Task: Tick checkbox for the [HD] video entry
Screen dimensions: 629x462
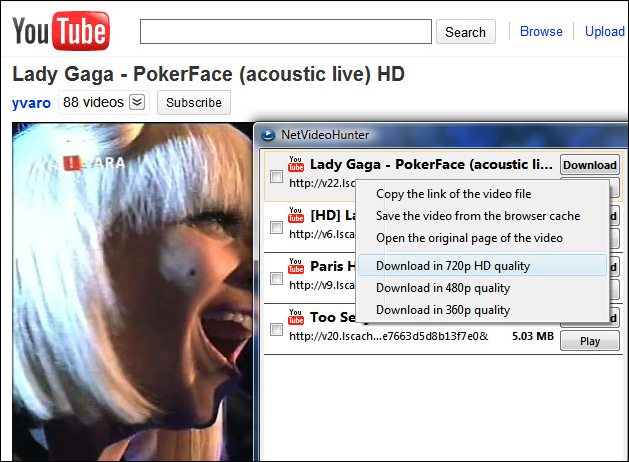Action: point(276,227)
